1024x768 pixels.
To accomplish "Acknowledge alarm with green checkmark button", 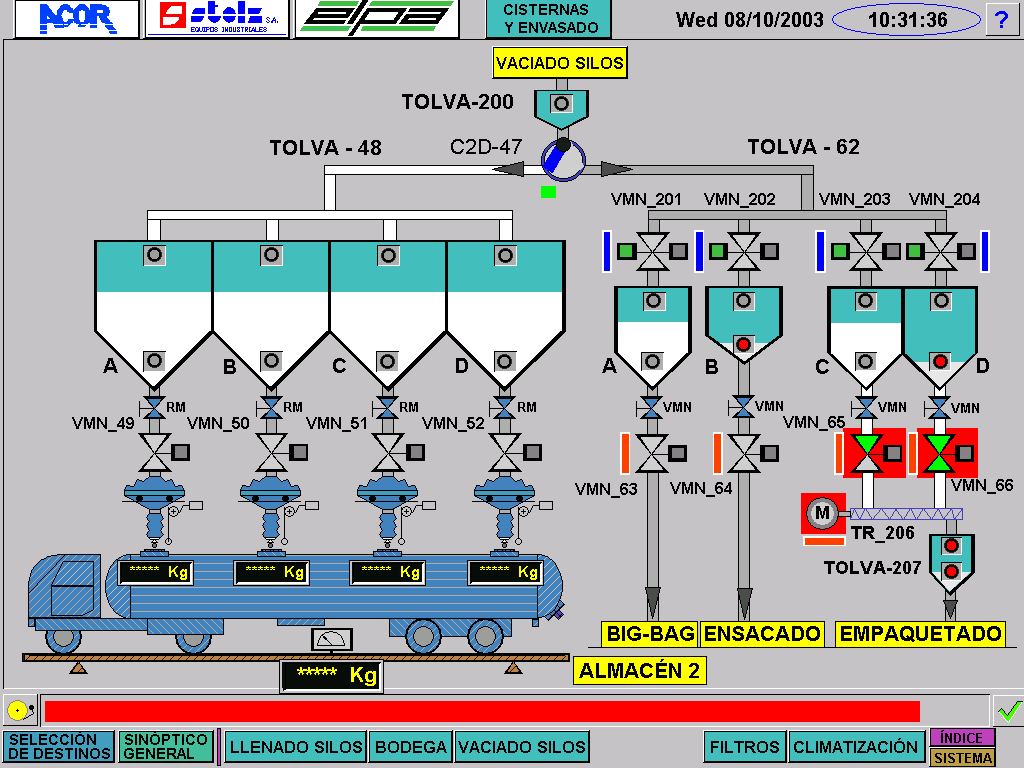I will [1007, 711].
